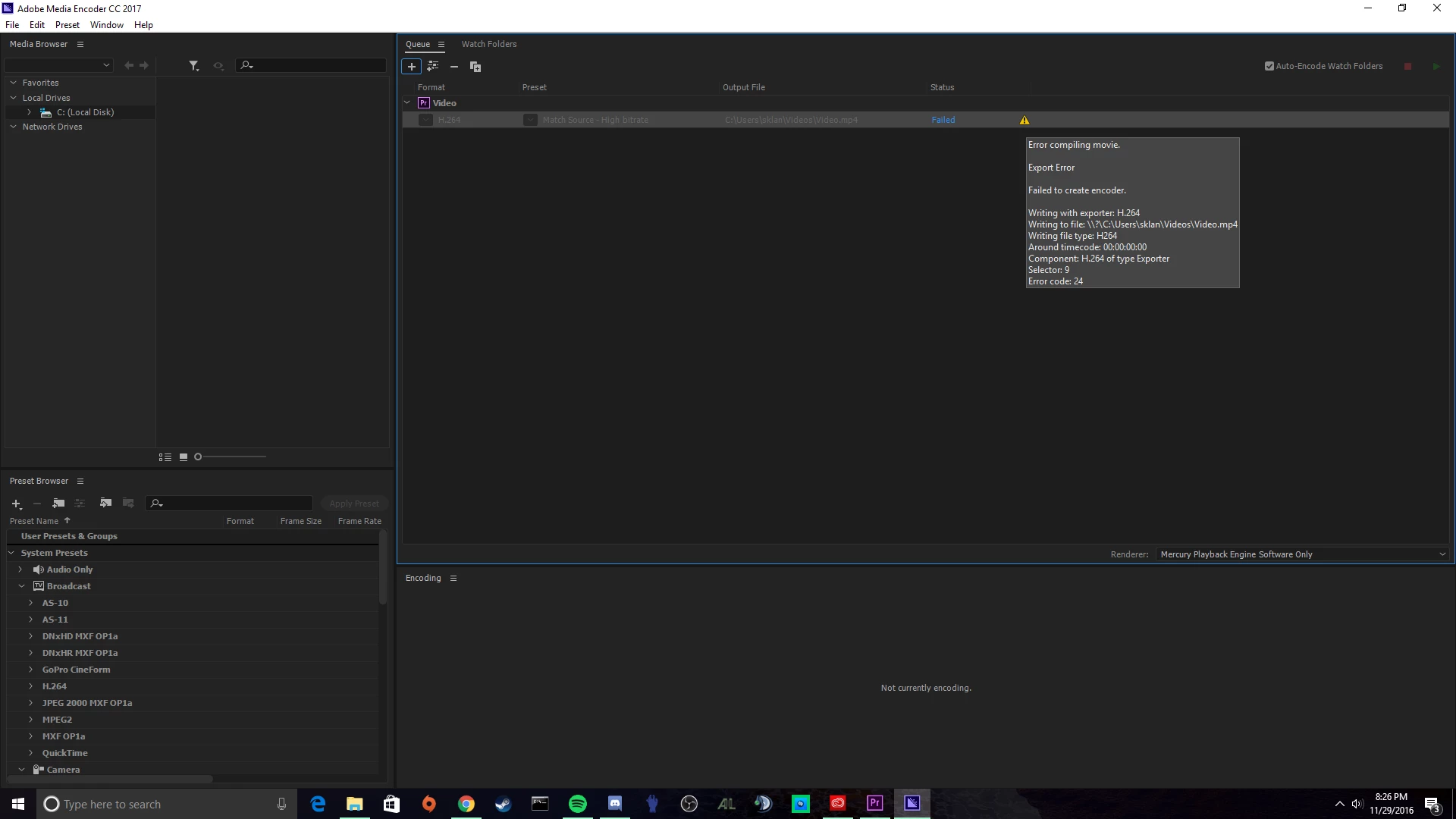Screen dimensions: 1456x819
Task: Open Premiere Pro from the Windows taskbar
Action: click(874, 803)
